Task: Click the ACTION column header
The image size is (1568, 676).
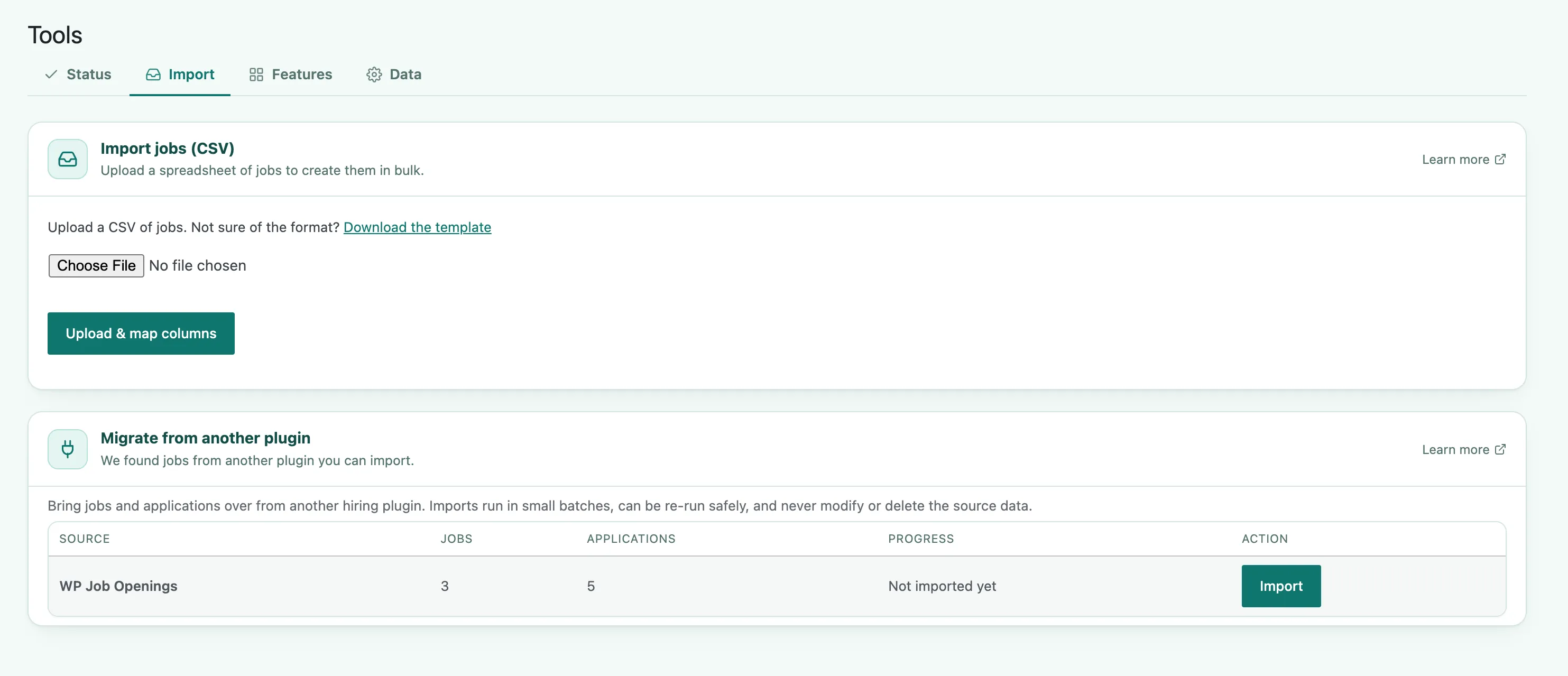Action: (x=1265, y=539)
